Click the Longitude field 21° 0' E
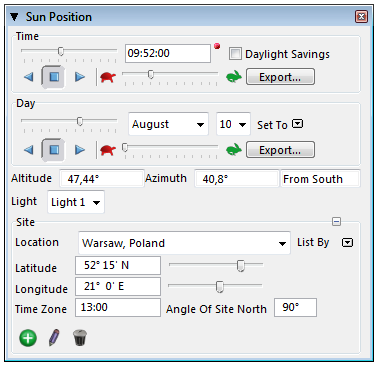 pyautogui.click(x=118, y=286)
